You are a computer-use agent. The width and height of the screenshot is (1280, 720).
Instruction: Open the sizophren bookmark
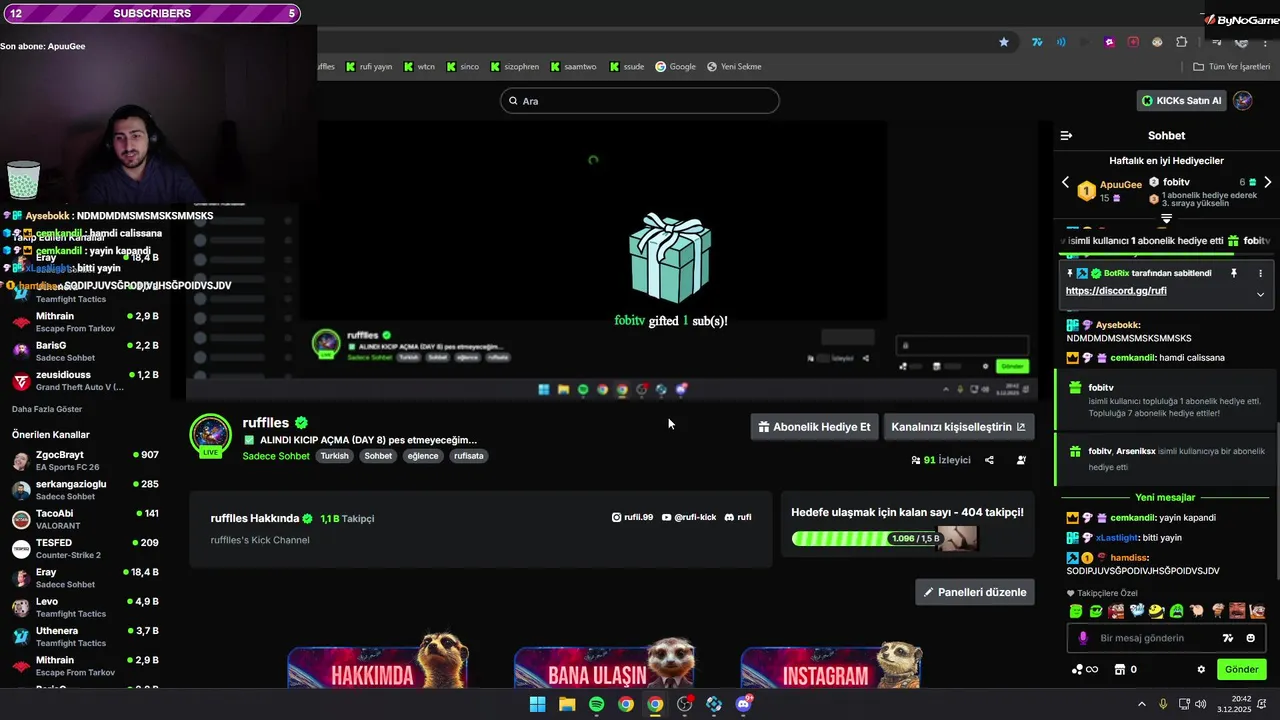515,67
